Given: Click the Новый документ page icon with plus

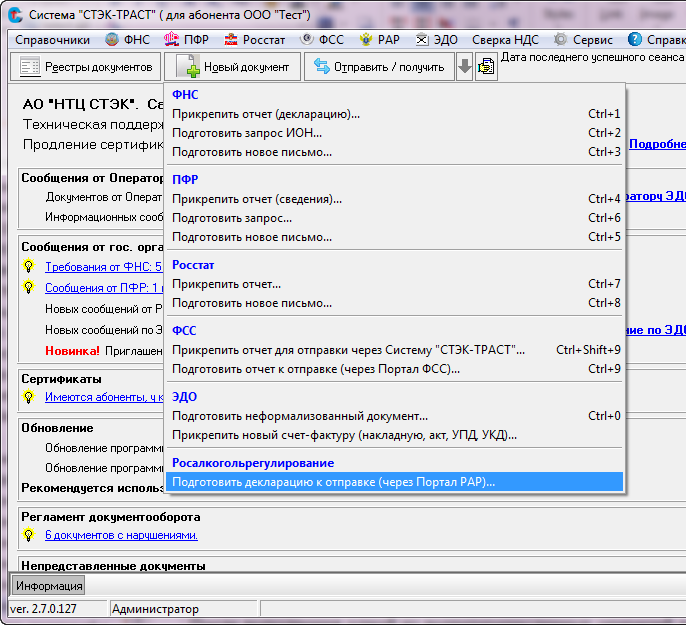Looking at the screenshot, I should [188, 66].
